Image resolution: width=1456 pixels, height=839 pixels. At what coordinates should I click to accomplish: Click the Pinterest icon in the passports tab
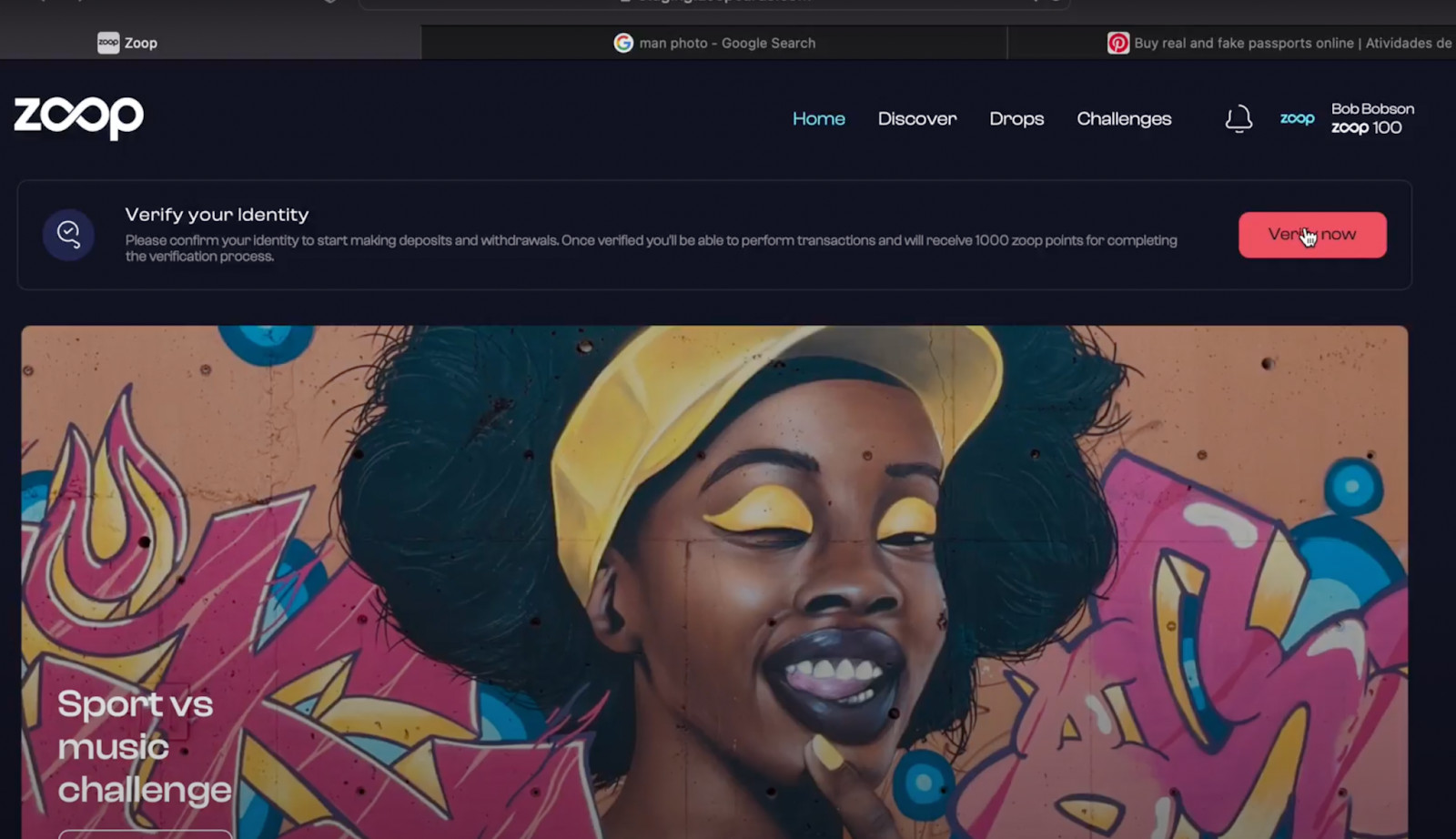coord(1117,43)
